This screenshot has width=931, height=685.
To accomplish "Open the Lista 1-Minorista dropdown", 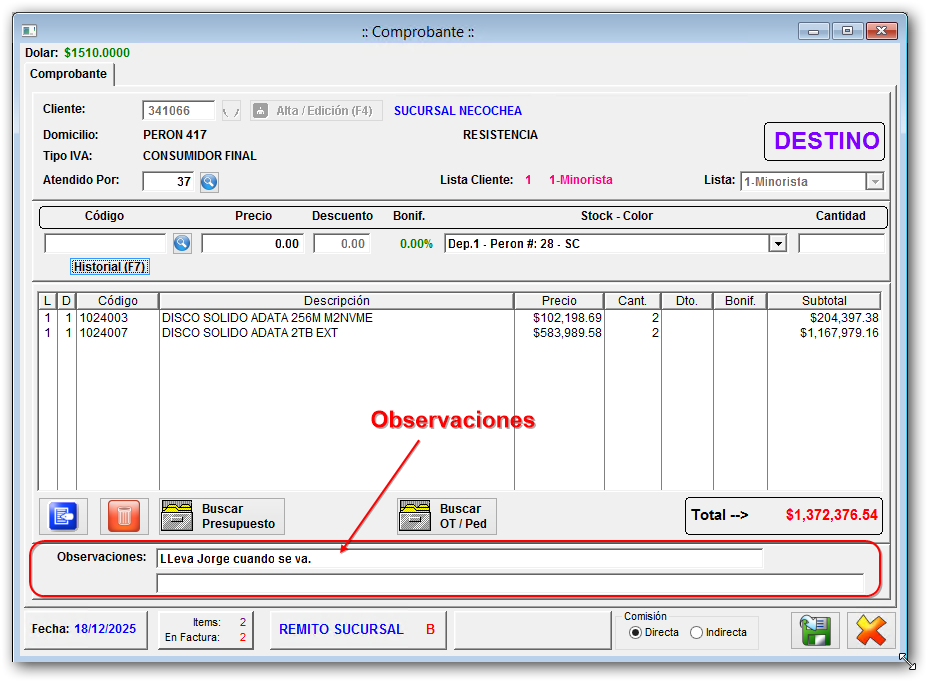I will [x=874, y=181].
